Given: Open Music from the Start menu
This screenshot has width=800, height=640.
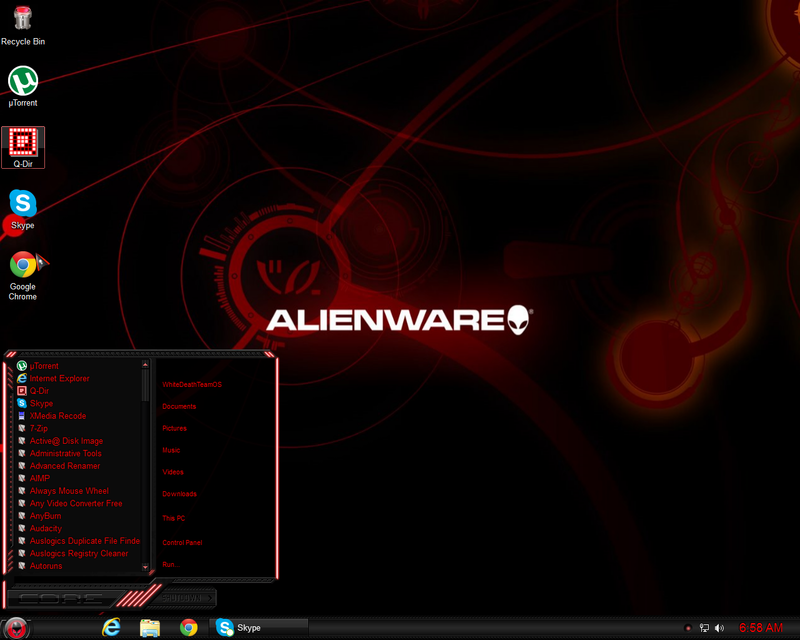Looking at the screenshot, I should pyautogui.click(x=171, y=450).
